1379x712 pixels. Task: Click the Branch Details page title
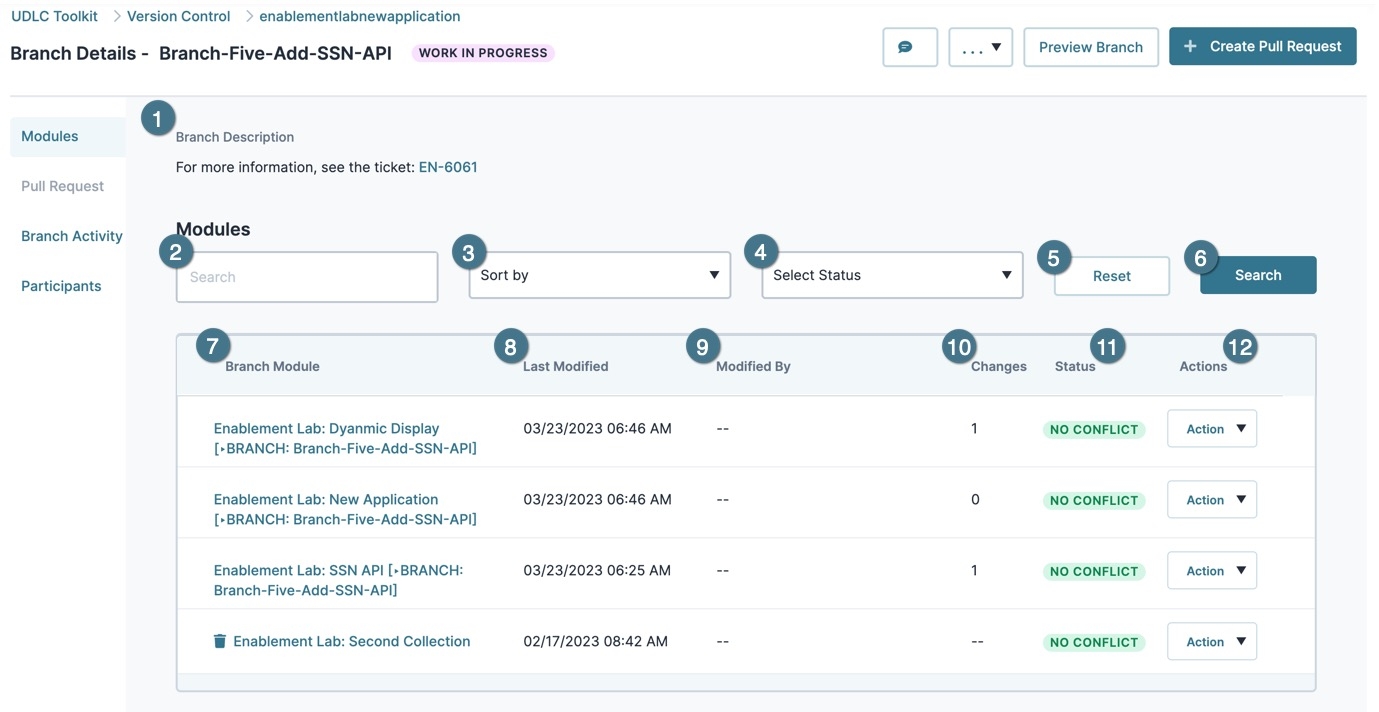coord(201,53)
